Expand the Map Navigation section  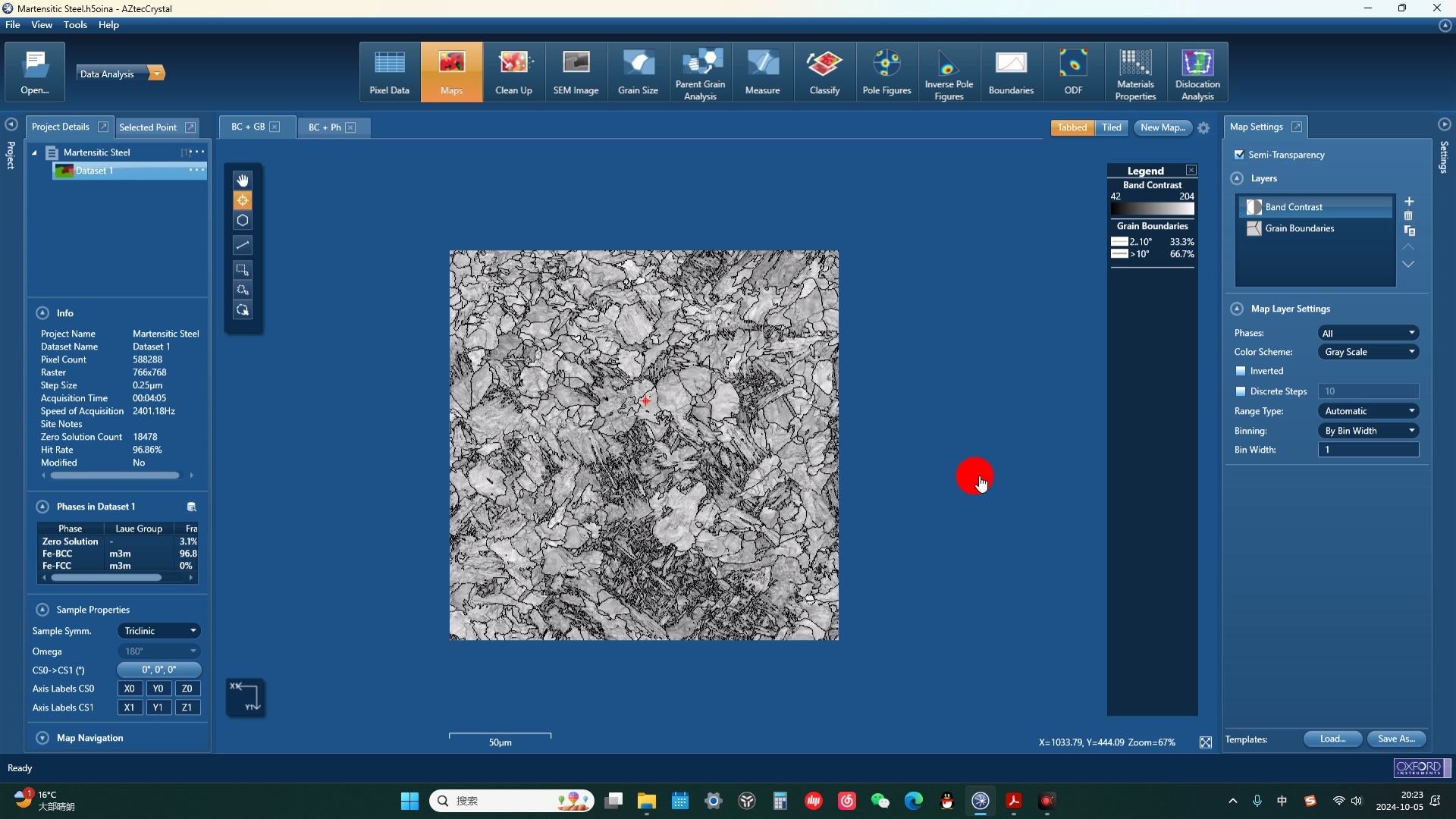pyautogui.click(x=42, y=738)
